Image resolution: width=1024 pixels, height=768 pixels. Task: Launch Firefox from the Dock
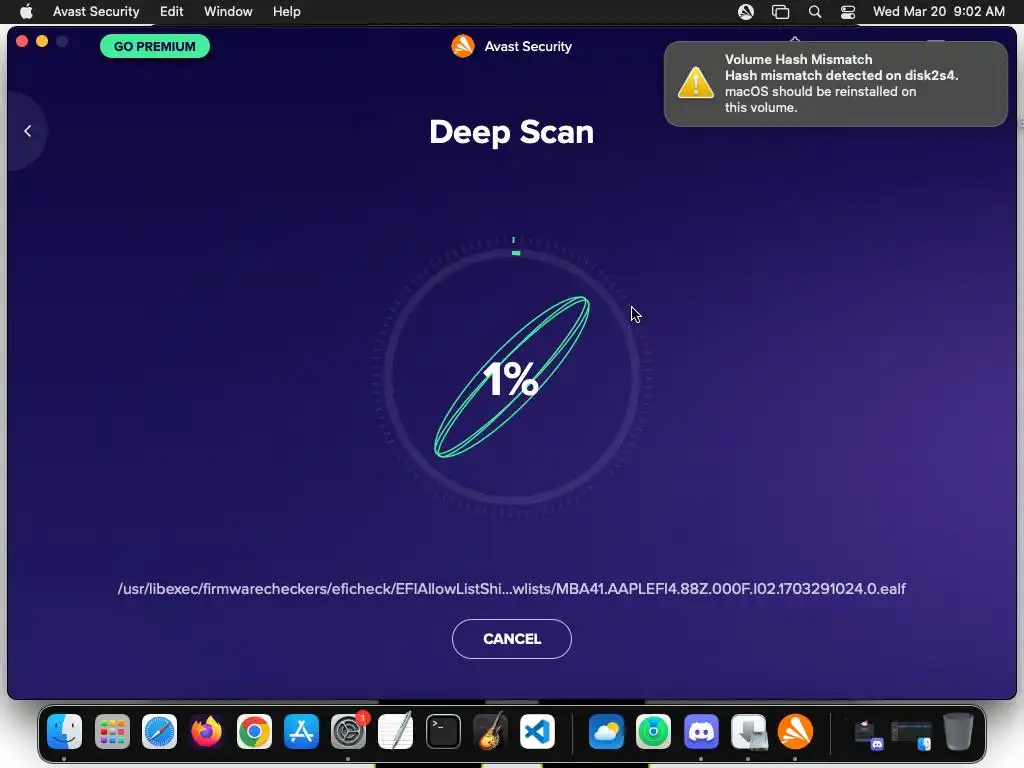[x=206, y=731]
